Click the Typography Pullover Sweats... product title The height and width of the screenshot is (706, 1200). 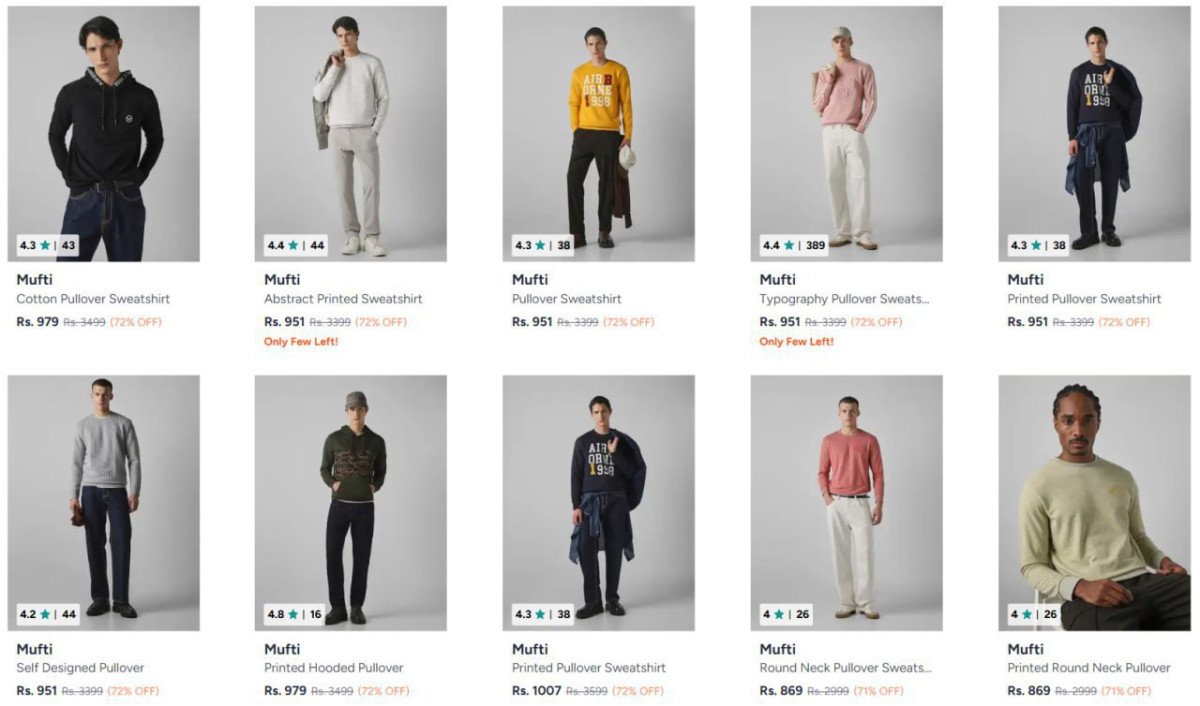click(x=844, y=299)
